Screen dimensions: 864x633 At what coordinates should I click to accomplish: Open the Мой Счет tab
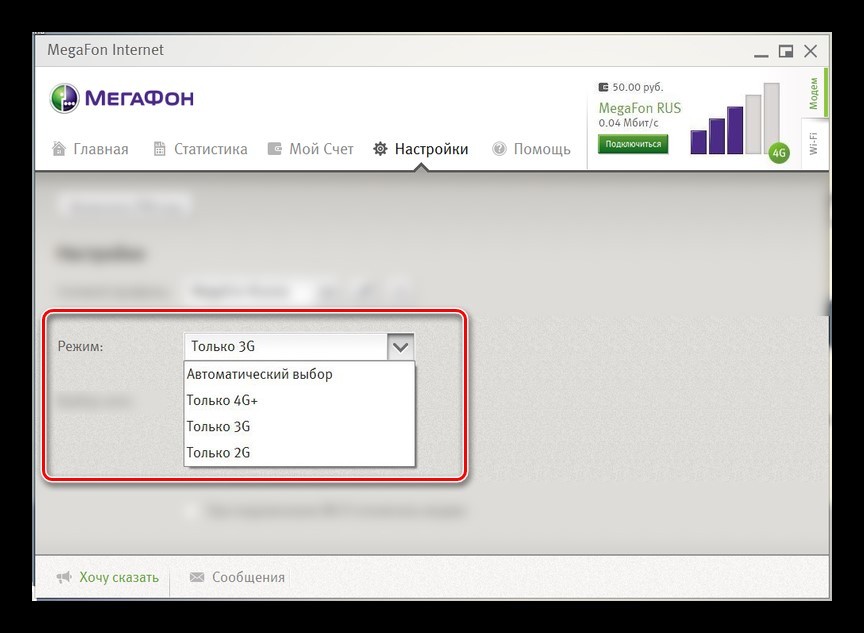point(310,149)
